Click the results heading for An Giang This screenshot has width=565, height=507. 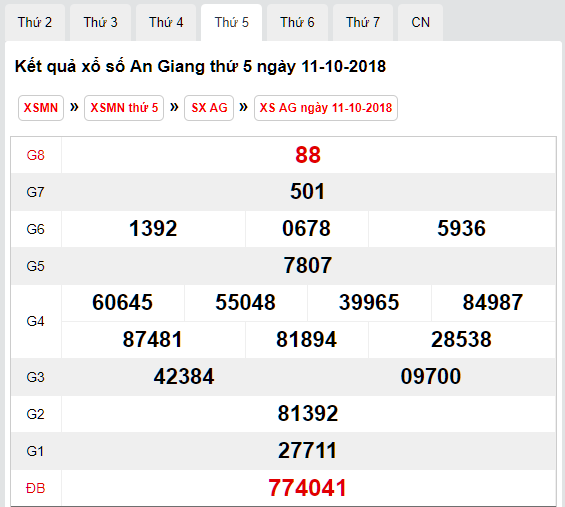(x=200, y=67)
